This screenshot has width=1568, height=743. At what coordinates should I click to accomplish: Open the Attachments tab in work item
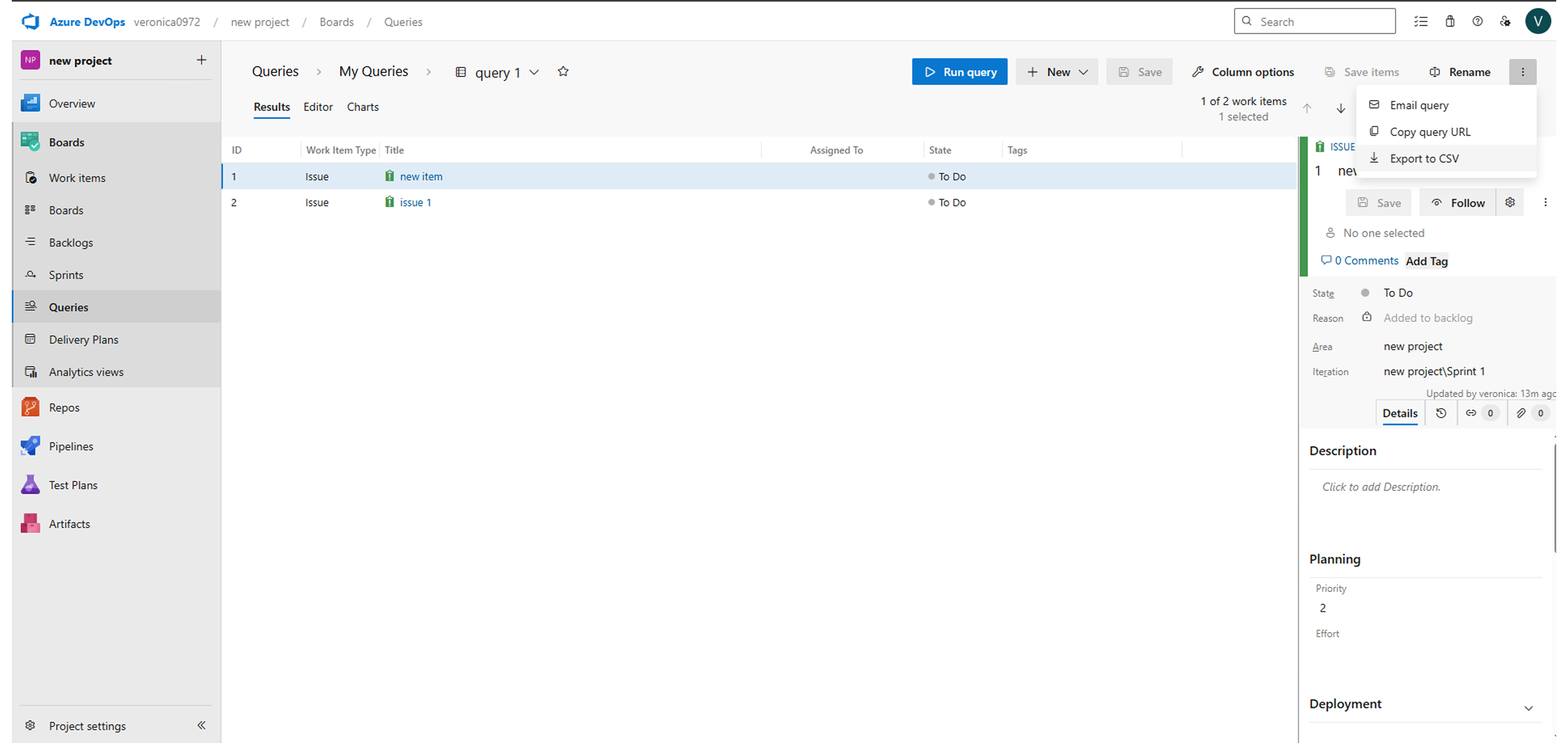(x=1531, y=413)
